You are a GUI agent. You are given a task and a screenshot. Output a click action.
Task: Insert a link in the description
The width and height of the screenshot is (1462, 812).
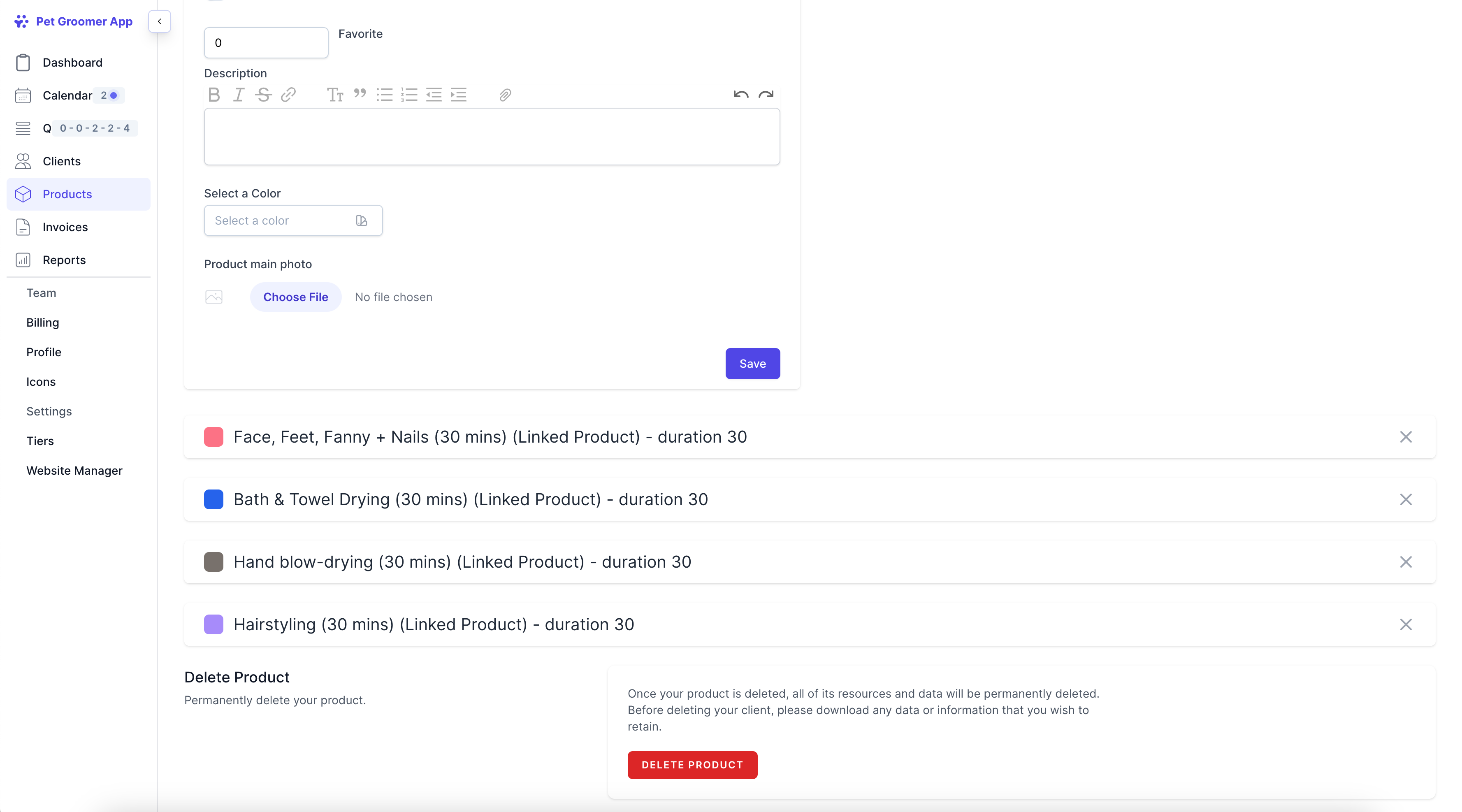click(288, 95)
